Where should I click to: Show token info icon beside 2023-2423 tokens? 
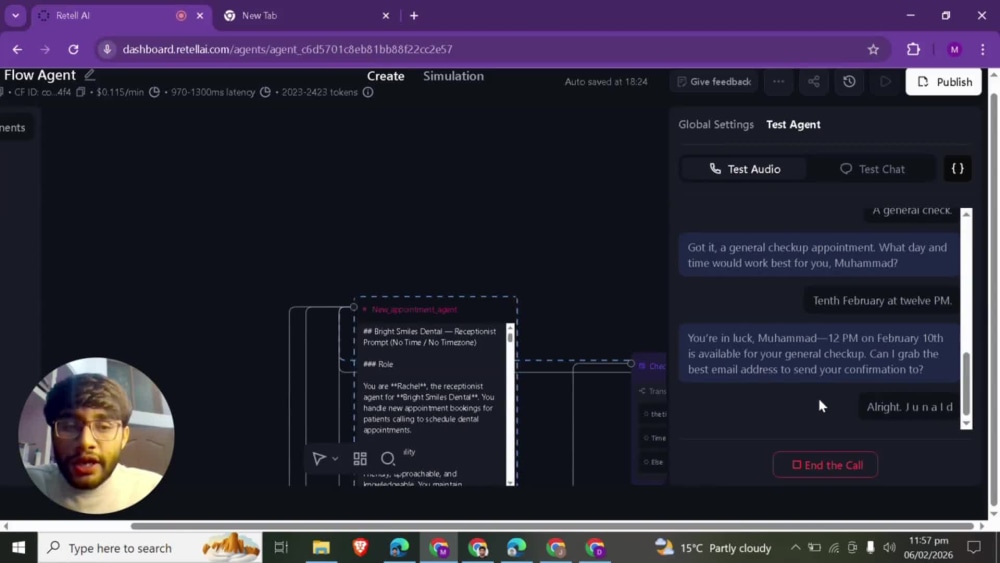pos(368,92)
